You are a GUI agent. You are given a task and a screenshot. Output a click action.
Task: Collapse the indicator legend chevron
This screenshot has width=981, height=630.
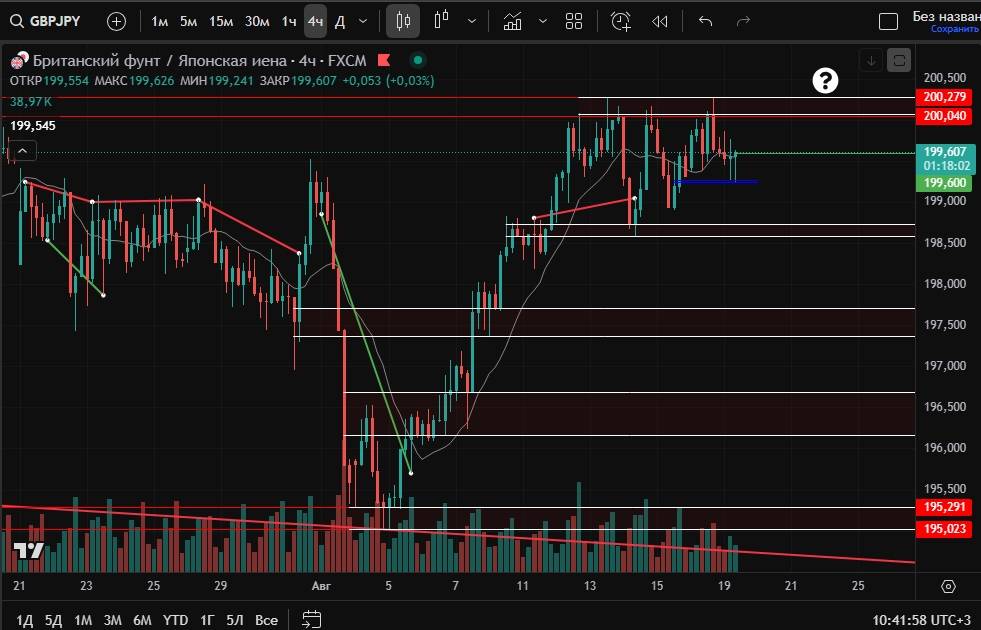point(24,151)
